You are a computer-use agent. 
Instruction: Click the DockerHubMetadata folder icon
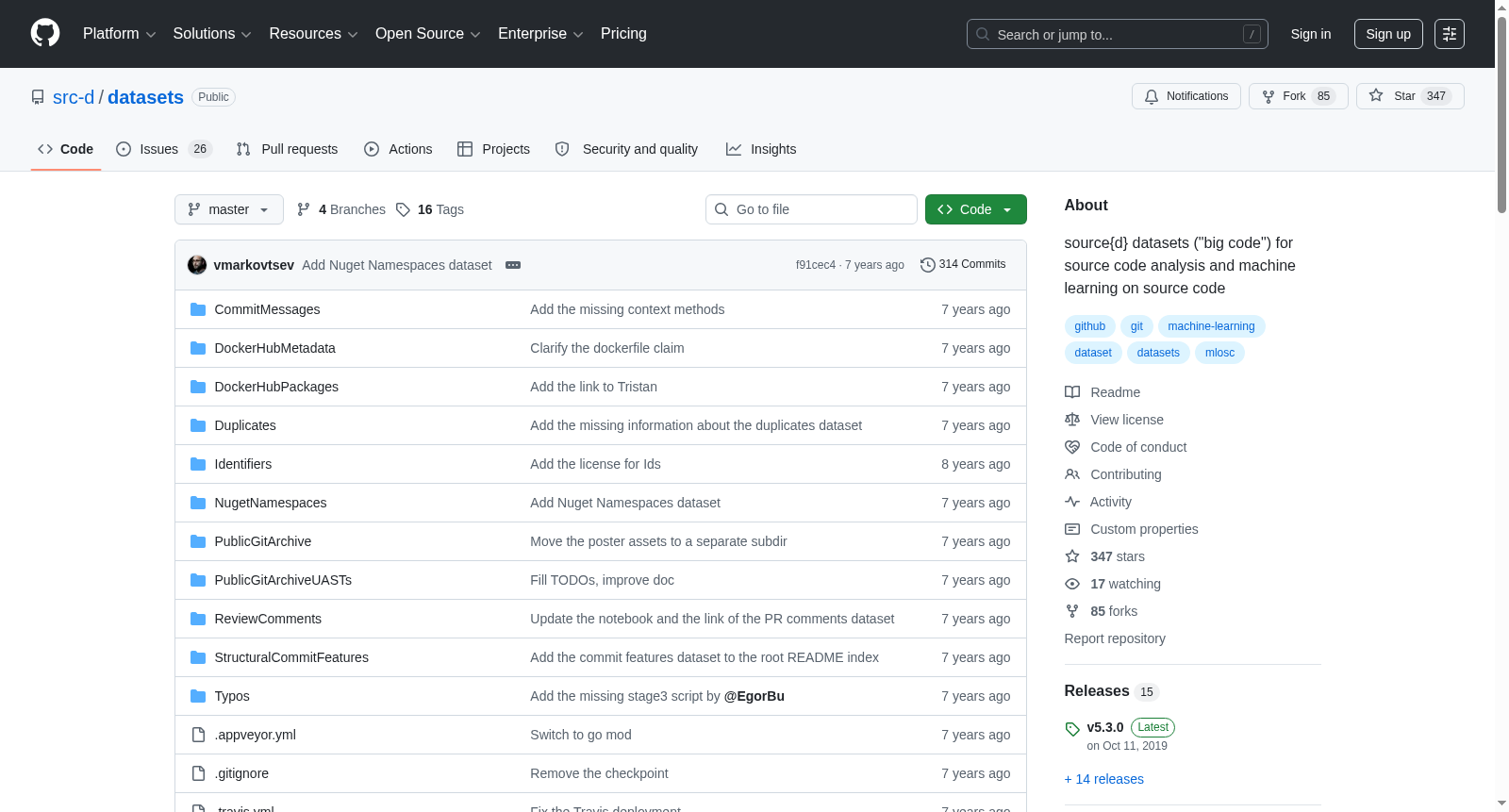pos(198,348)
